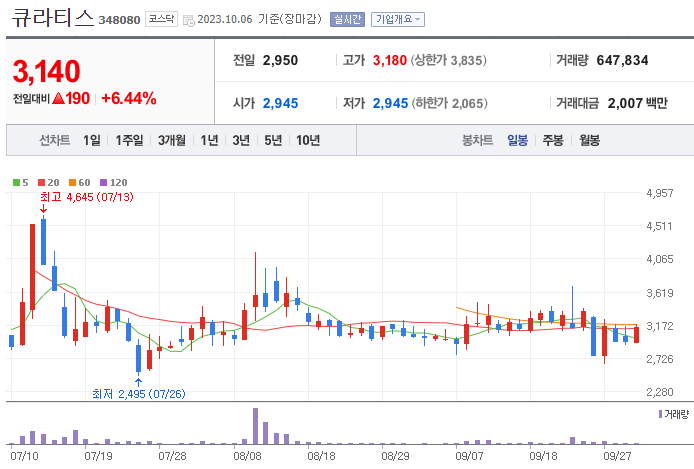694x469 pixels.
Task: Select the 주봉 candle chart
Action: pos(553,141)
